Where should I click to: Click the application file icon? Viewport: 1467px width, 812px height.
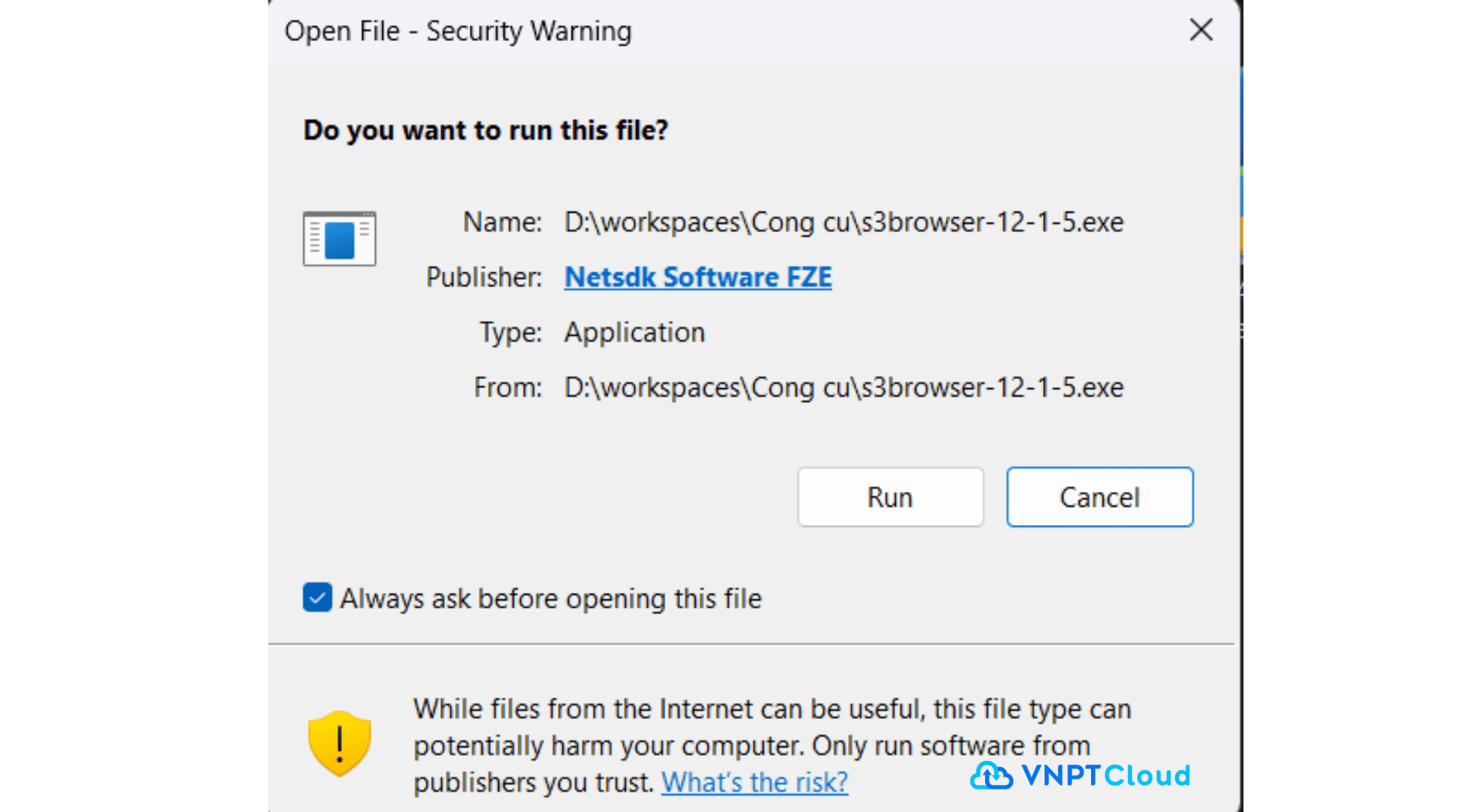click(340, 238)
